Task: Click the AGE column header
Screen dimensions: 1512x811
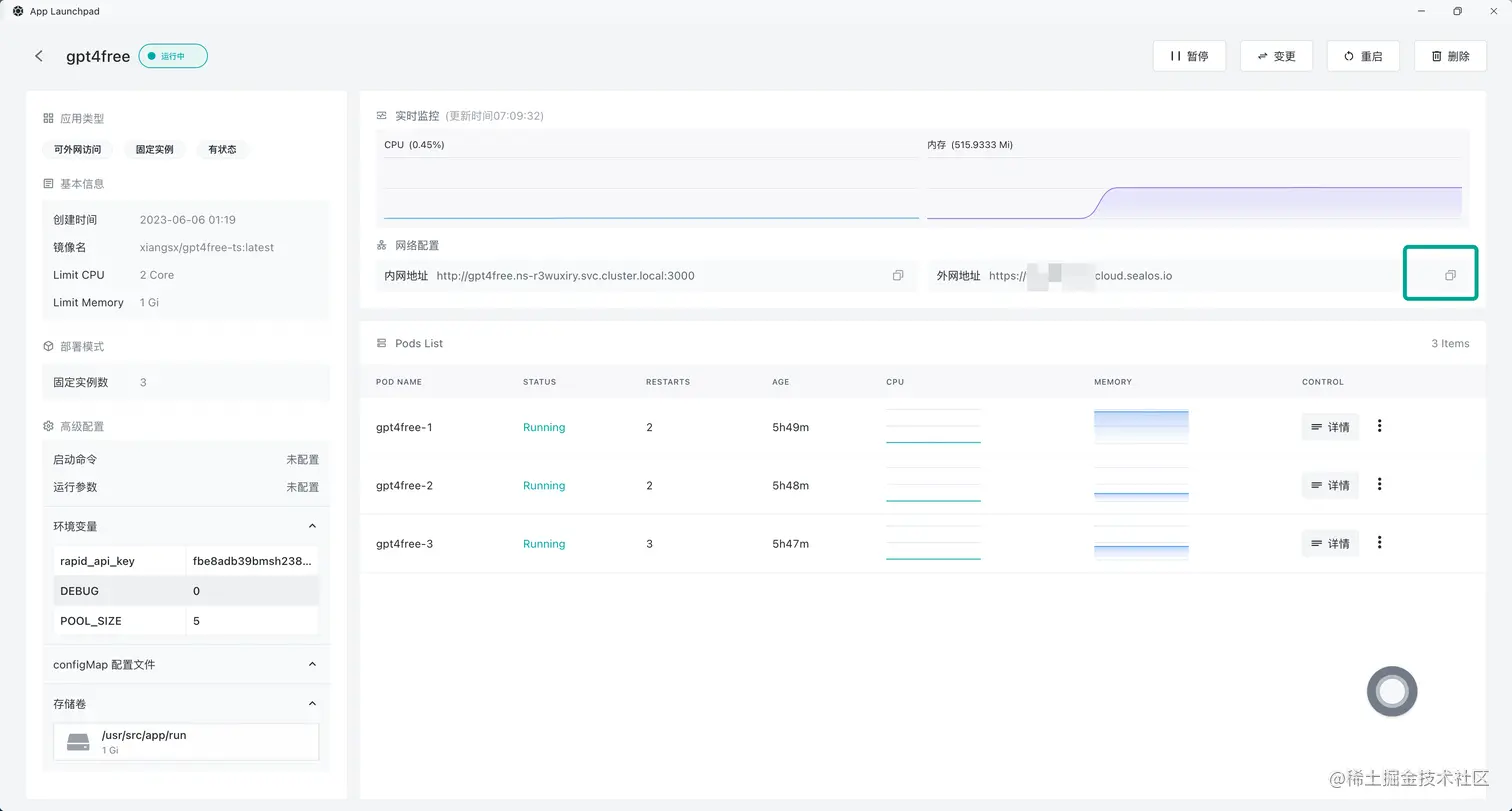Action: [x=781, y=382]
